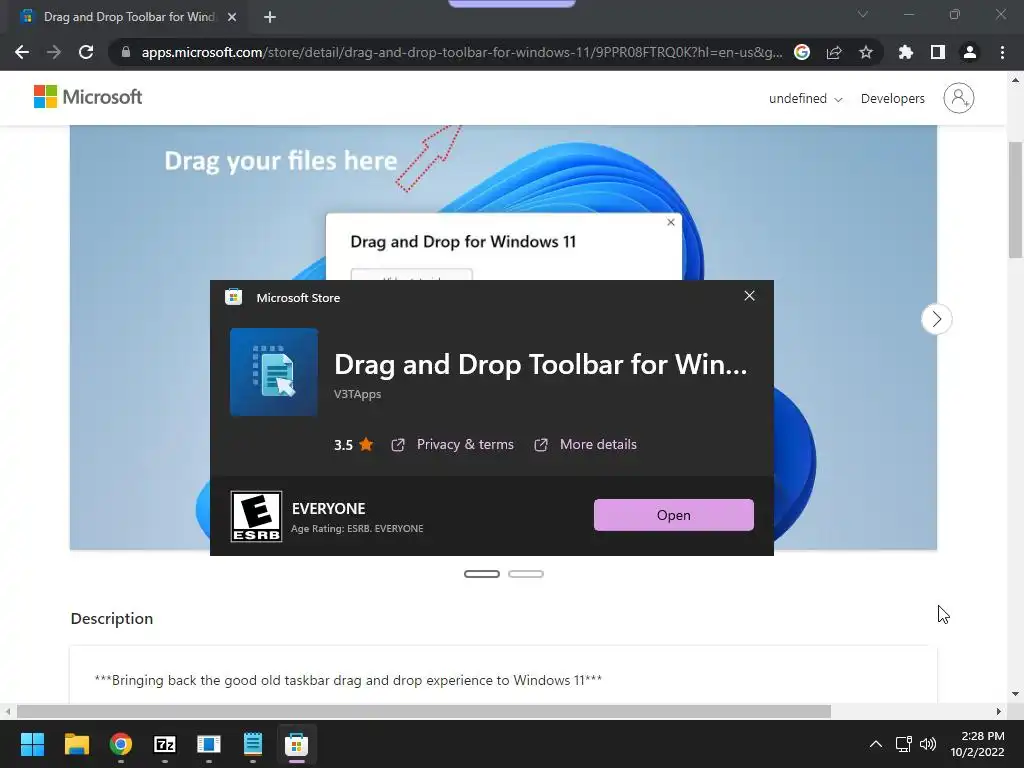Click the forward navigation arrow
The image size is (1024, 768).
click(x=54, y=52)
